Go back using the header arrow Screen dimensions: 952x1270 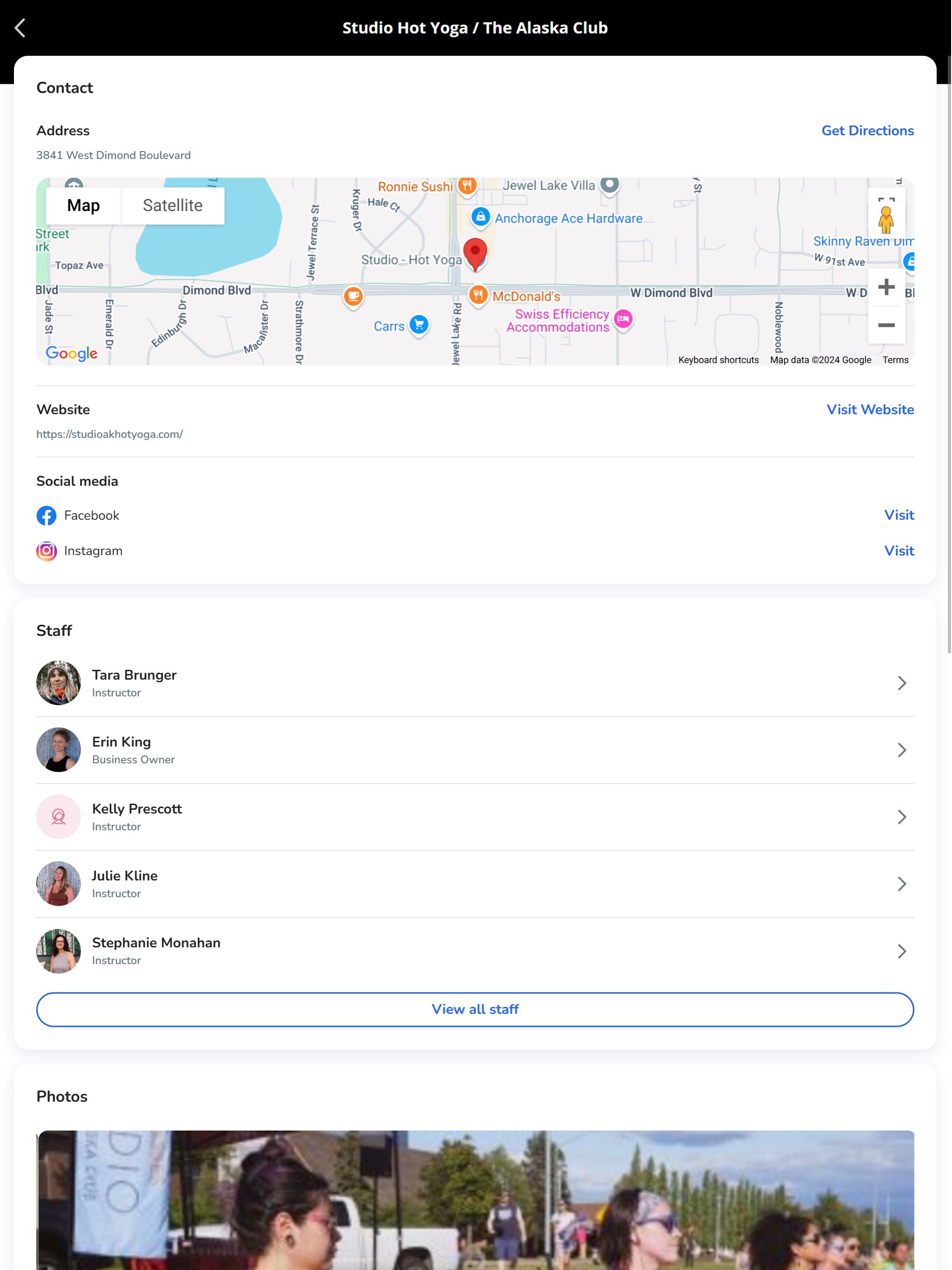click(20, 27)
